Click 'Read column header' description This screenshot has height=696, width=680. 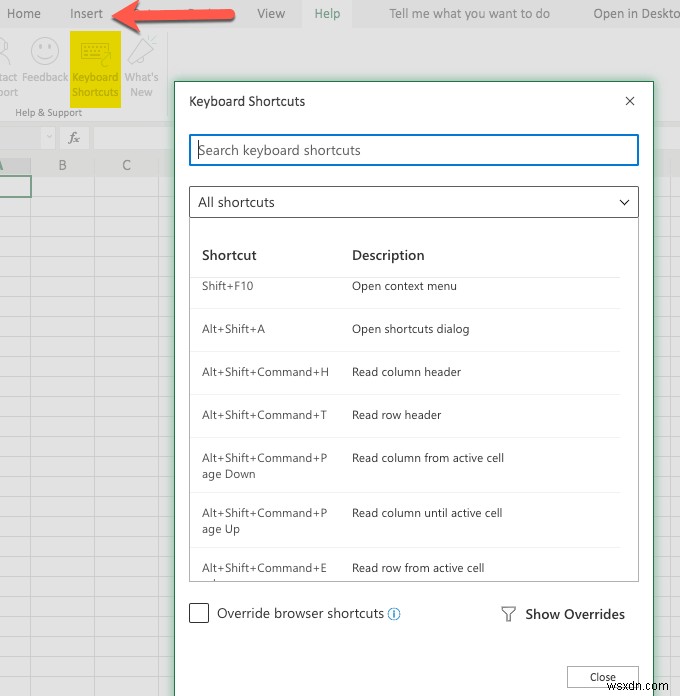click(406, 372)
